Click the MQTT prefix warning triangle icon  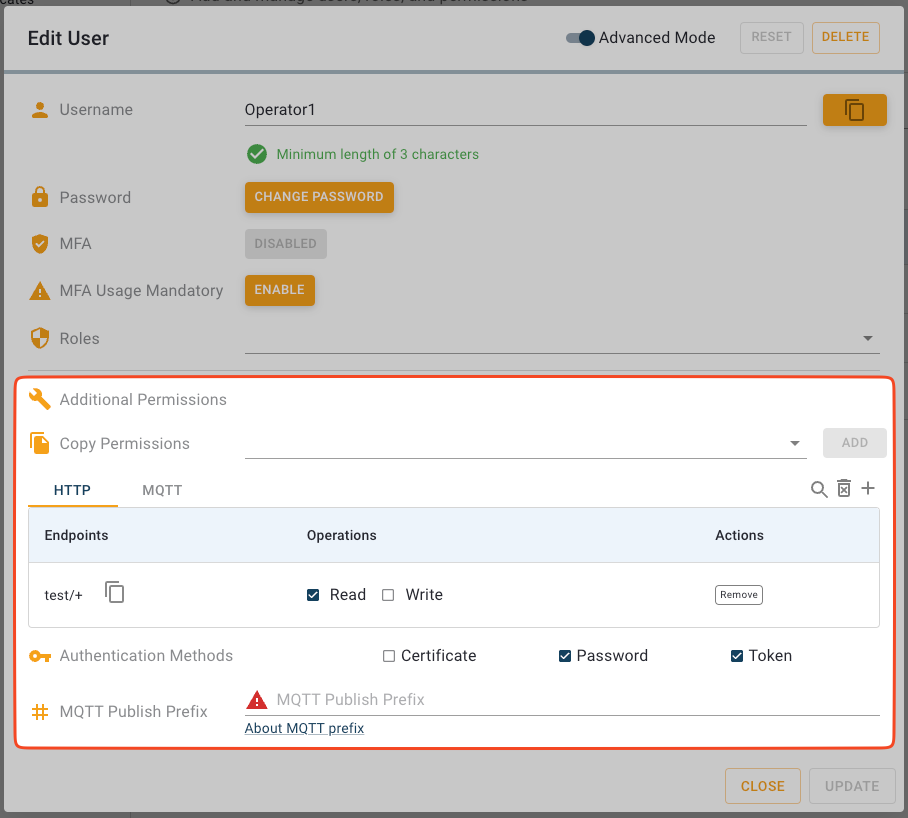[257, 700]
